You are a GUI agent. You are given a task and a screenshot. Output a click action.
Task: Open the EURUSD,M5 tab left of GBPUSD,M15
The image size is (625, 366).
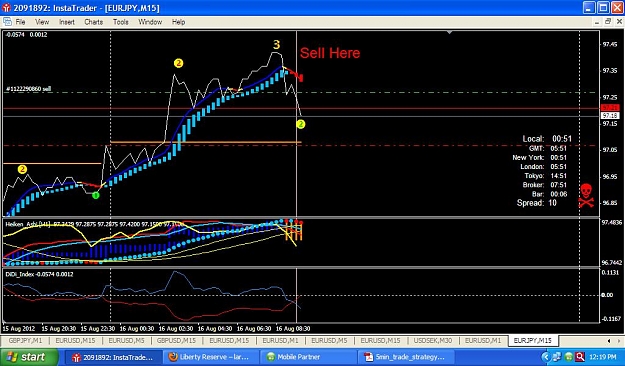126,340
